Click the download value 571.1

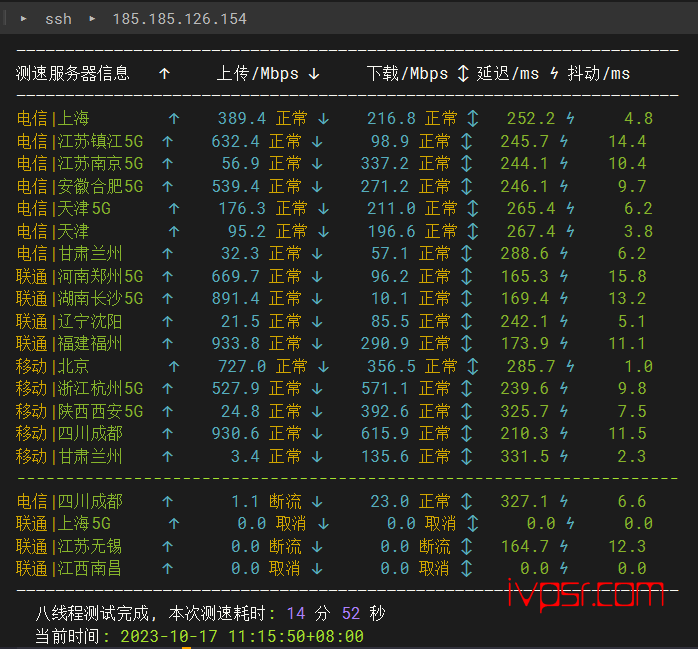[x=385, y=389]
